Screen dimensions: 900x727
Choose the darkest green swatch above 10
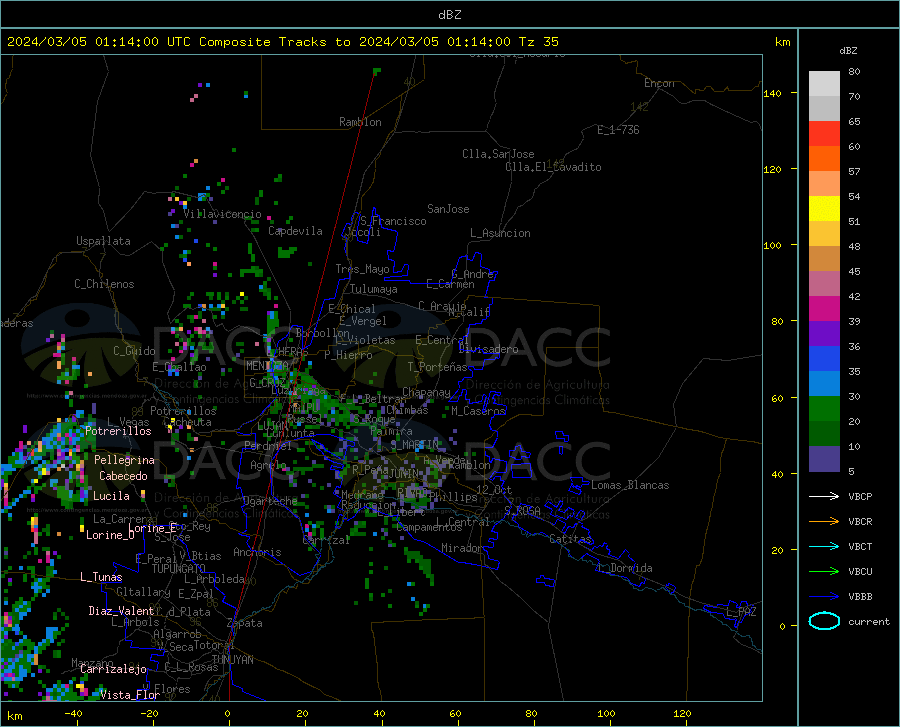click(x=824, y=434)
